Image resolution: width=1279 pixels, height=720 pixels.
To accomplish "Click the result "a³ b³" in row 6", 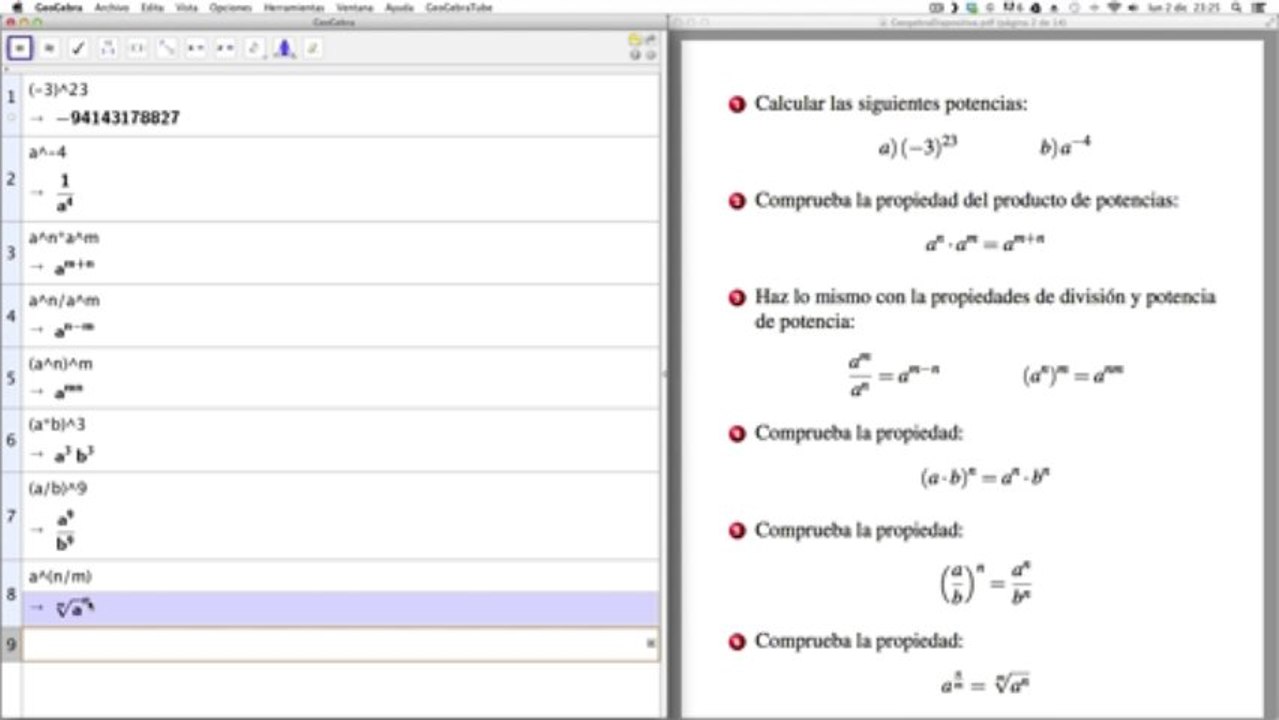I will [74, 455].
